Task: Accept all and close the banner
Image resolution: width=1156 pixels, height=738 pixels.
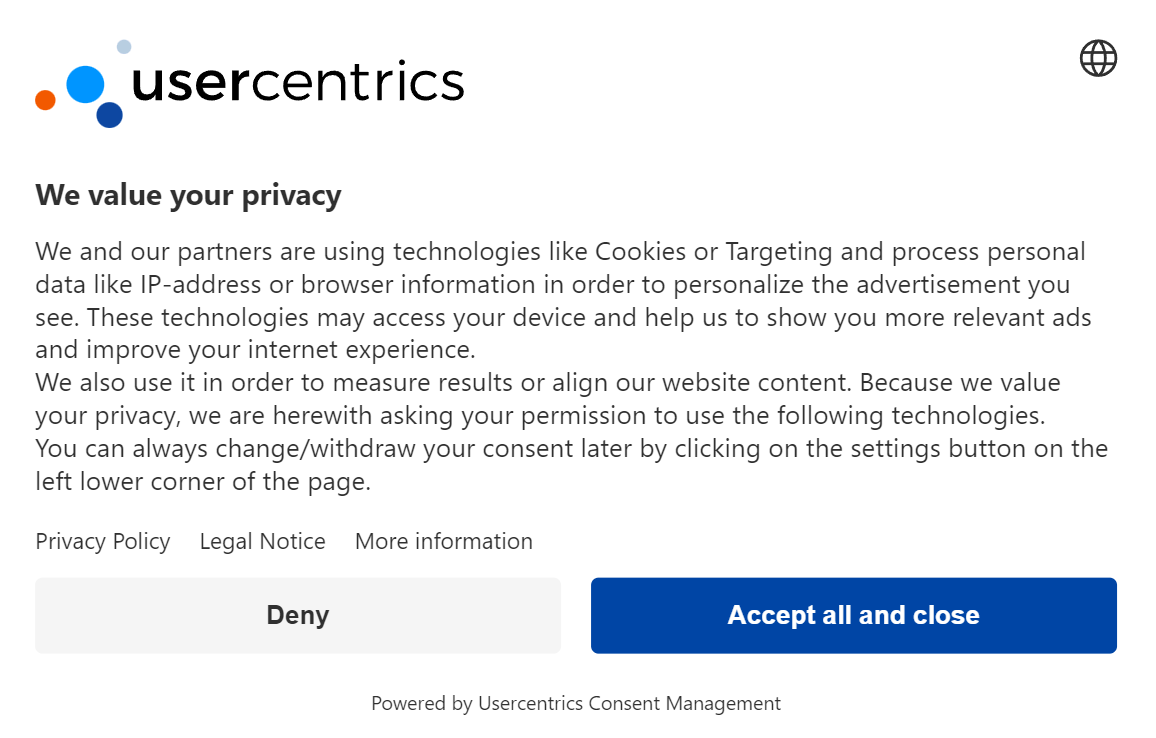Action: click(x=853, y=615)
